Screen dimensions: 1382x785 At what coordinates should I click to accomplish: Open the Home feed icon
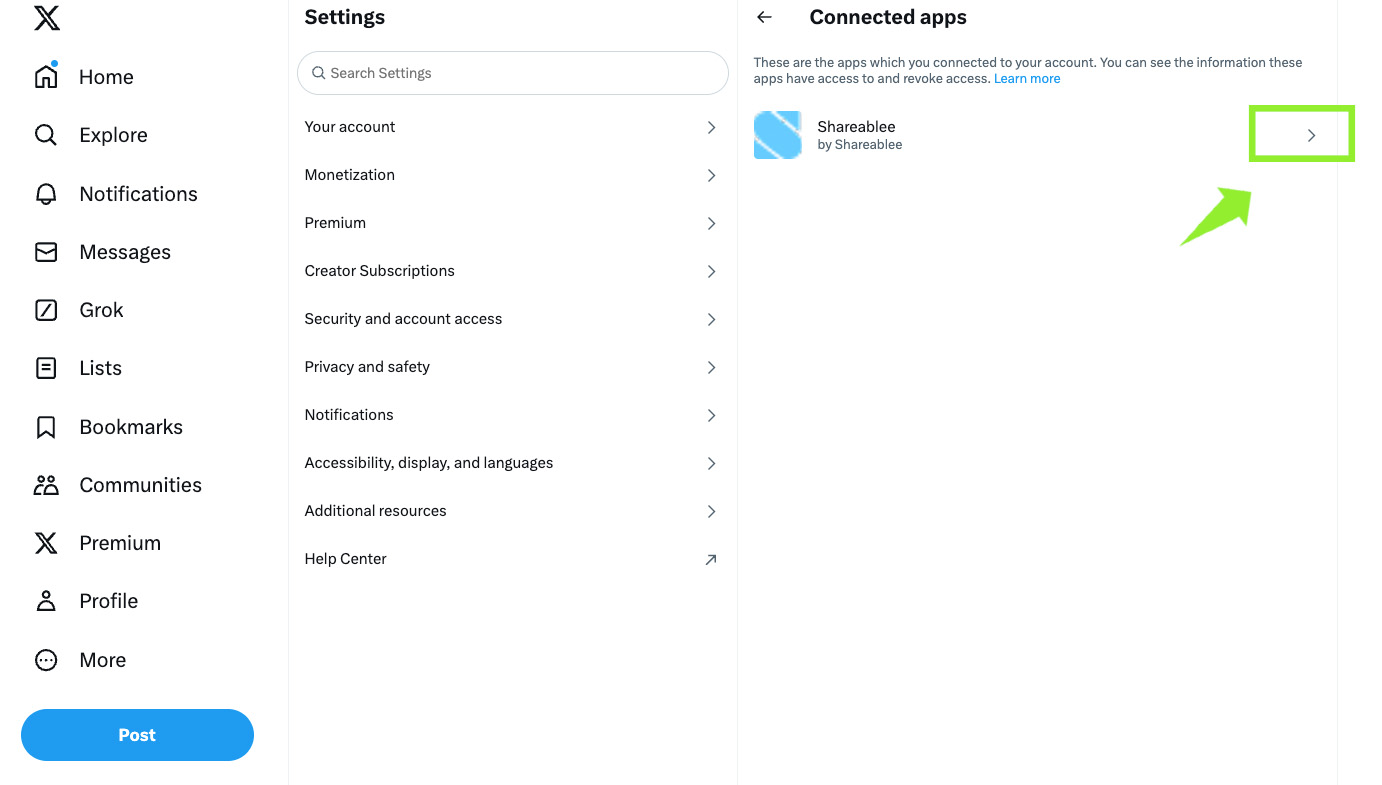46,76
